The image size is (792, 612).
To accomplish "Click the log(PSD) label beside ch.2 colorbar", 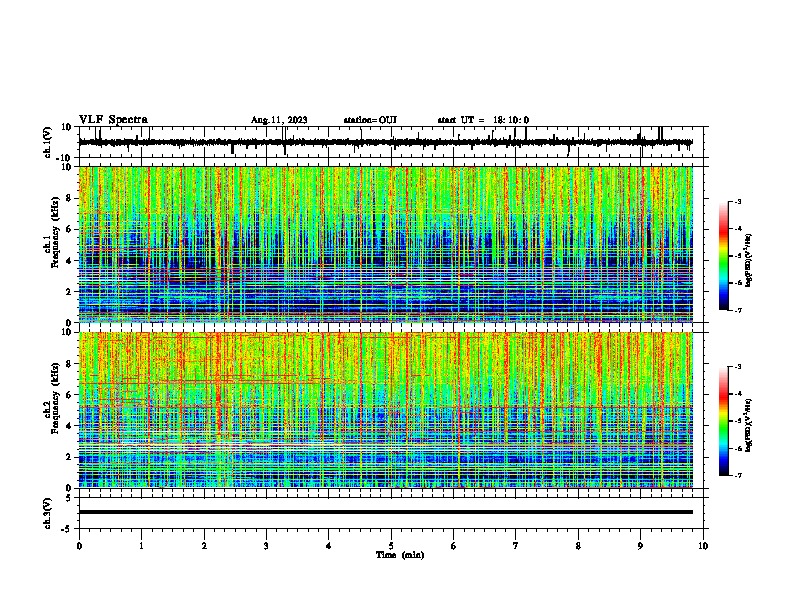I will (749, 425).
